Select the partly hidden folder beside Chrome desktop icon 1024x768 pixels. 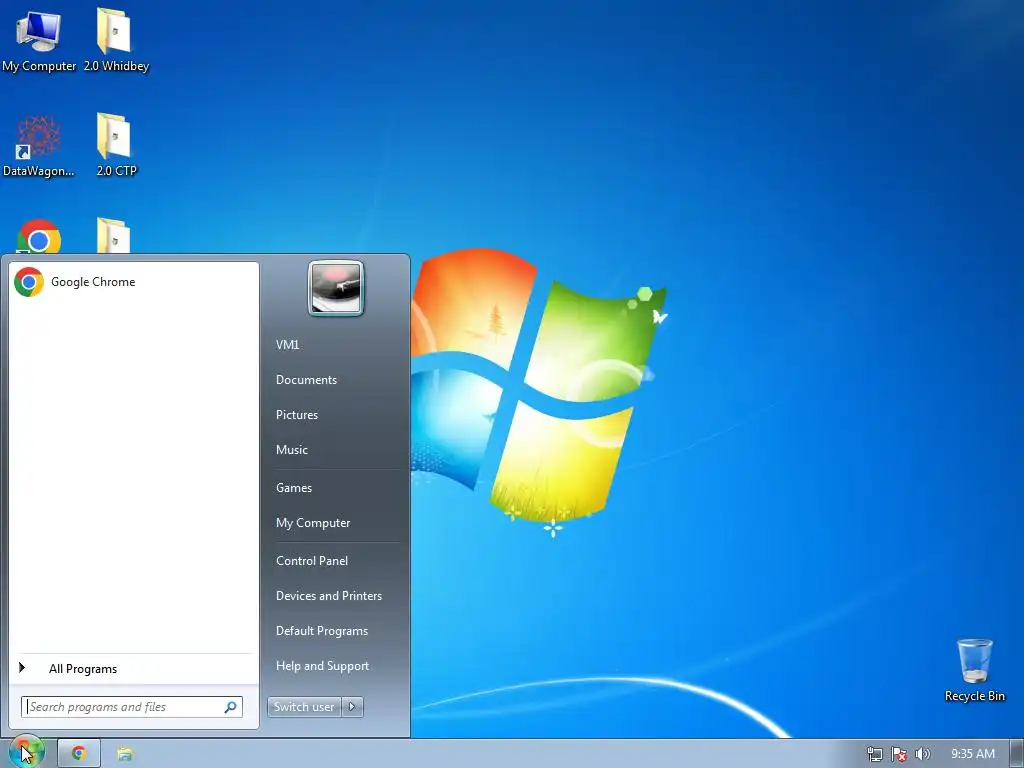pos(114,236)
